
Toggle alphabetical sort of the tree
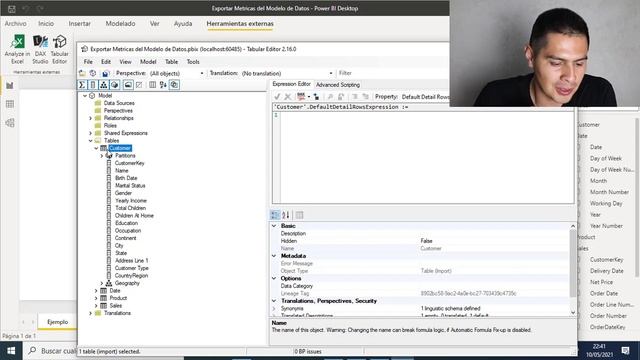tap(163, 85)
